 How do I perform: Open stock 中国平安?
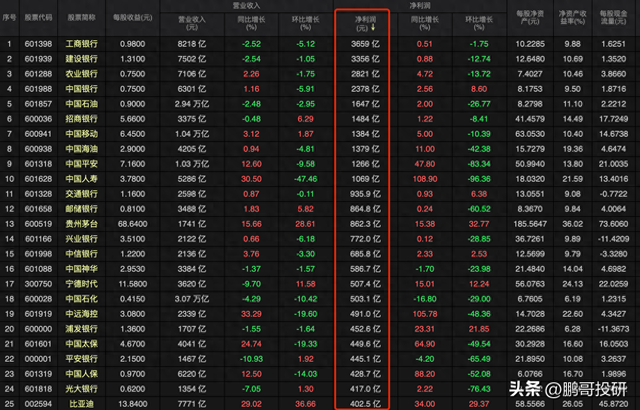pos(82,164)
